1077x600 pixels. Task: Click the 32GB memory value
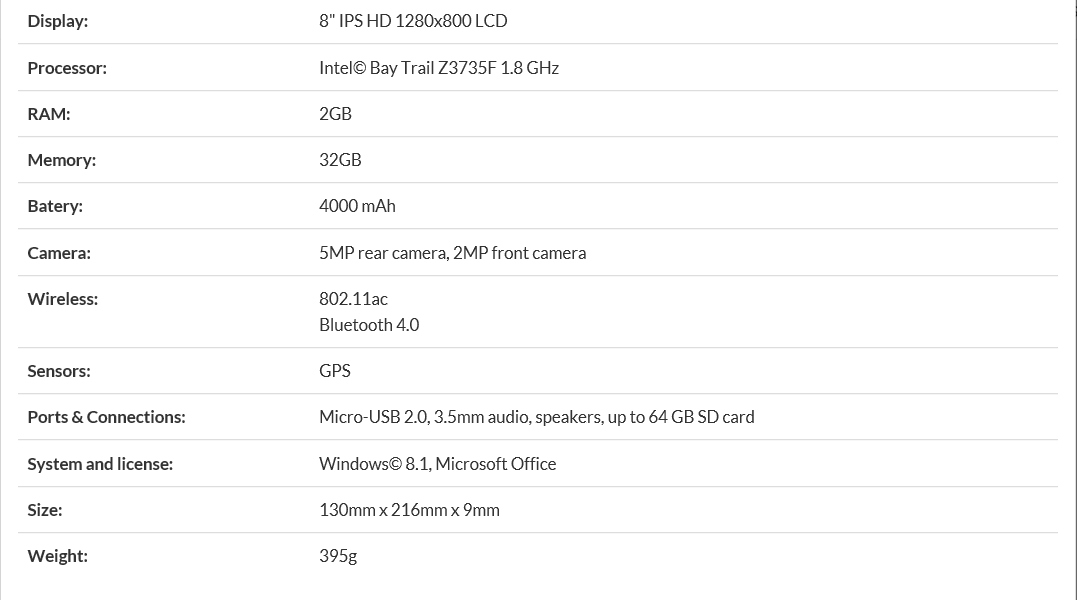(340, 160)
